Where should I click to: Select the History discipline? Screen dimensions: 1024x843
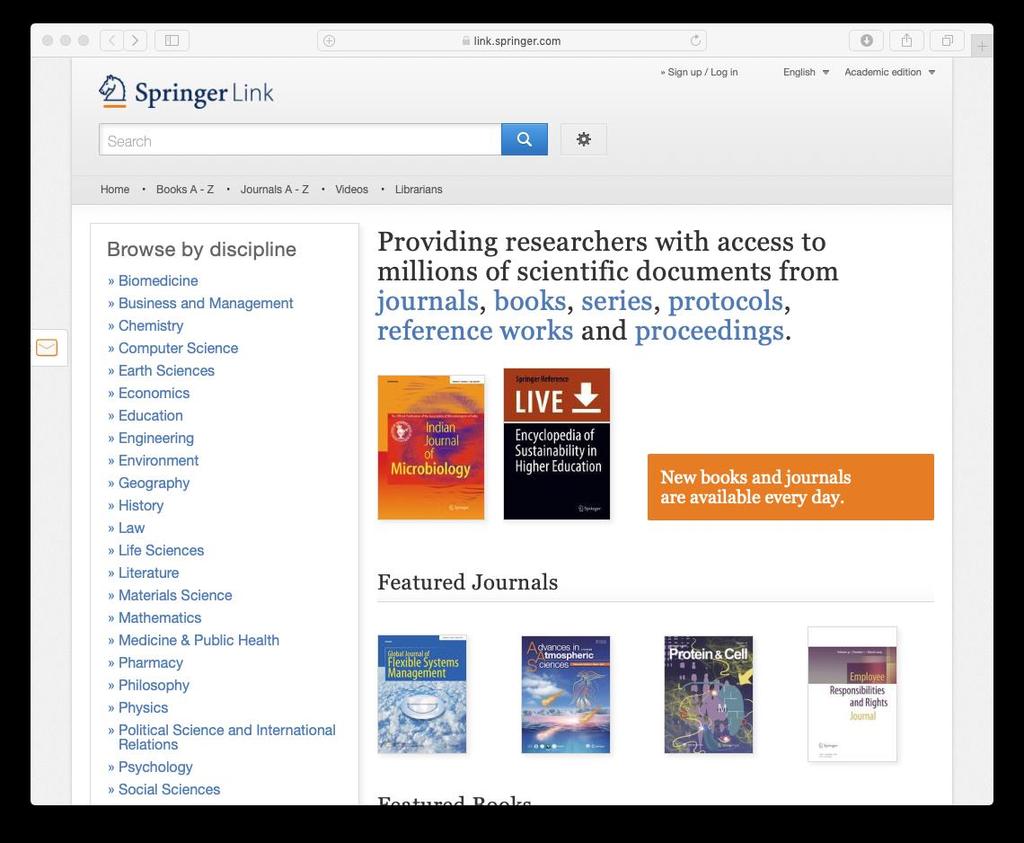coord(141,505)
